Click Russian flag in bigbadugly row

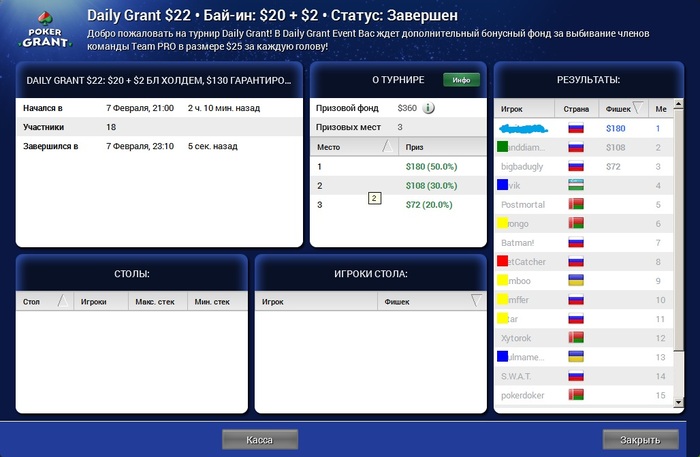click(x=576, y=166)
